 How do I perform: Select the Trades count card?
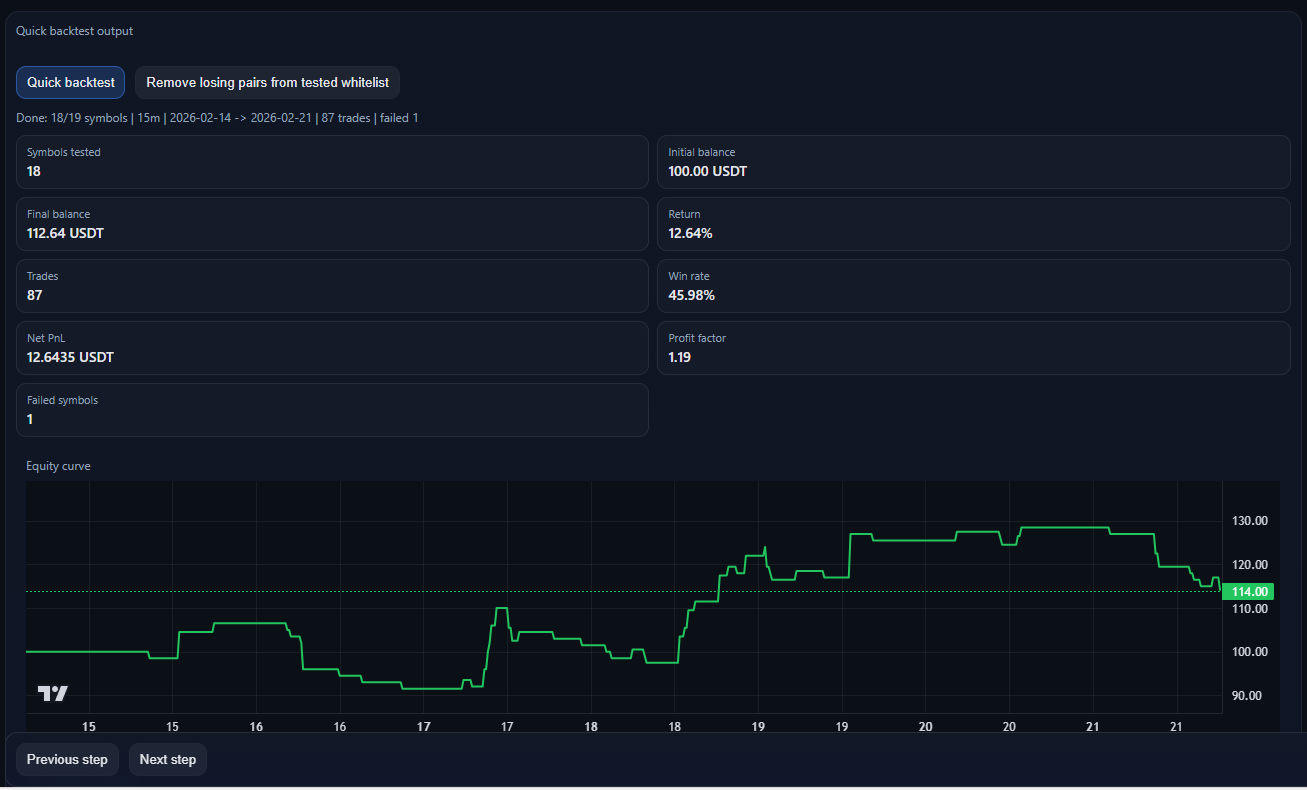[332, 286]
